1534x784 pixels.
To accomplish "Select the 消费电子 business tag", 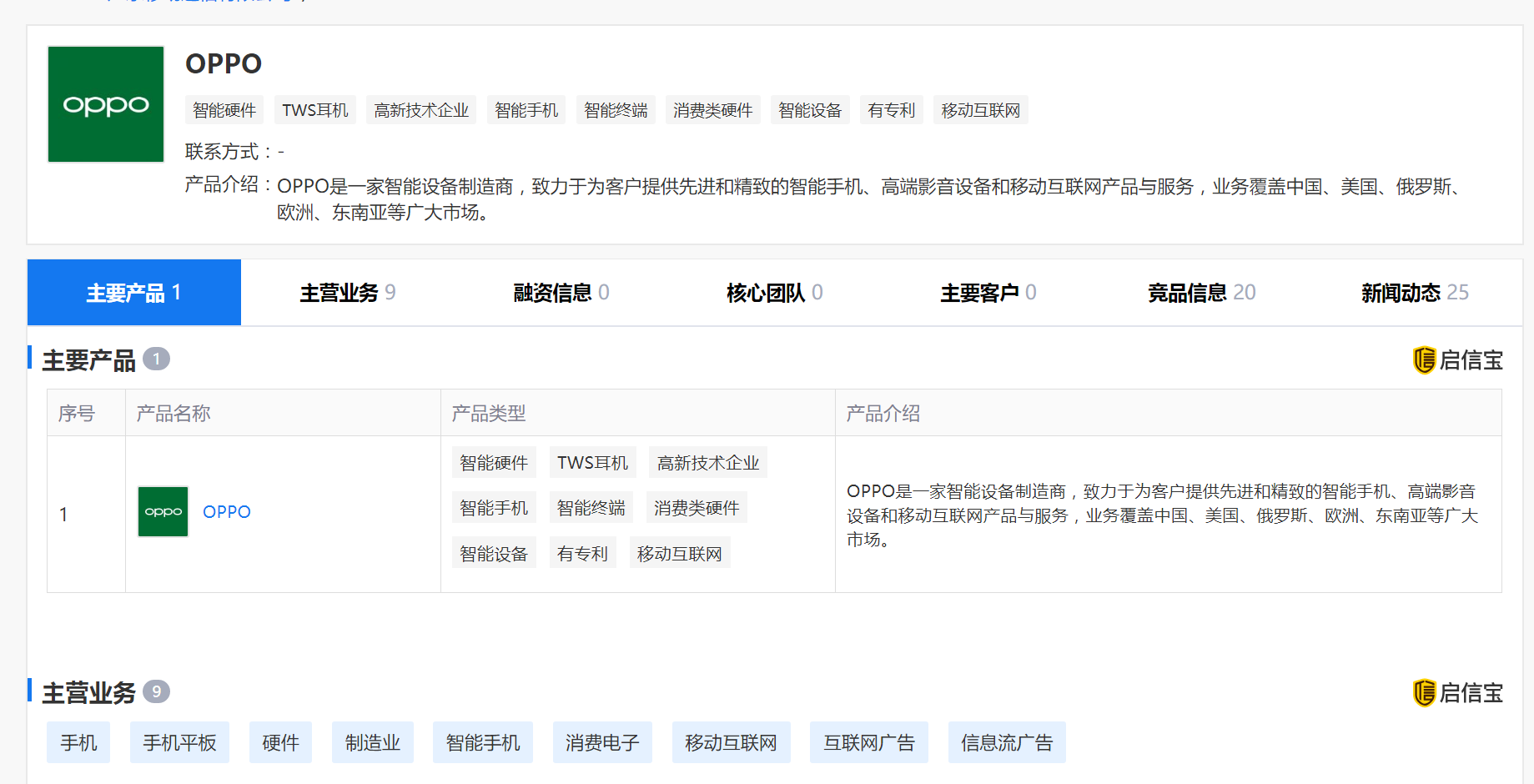I will tap(602, 742).
